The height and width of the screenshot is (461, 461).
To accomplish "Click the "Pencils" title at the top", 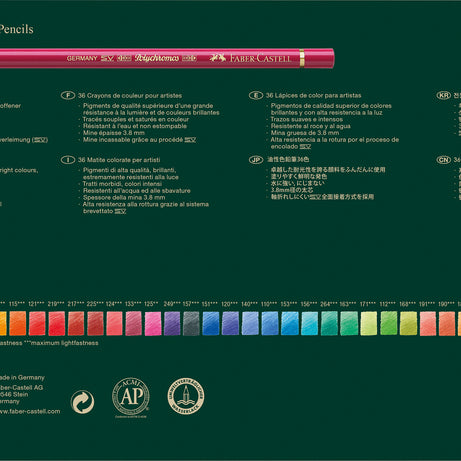I will tap(16, 29).
